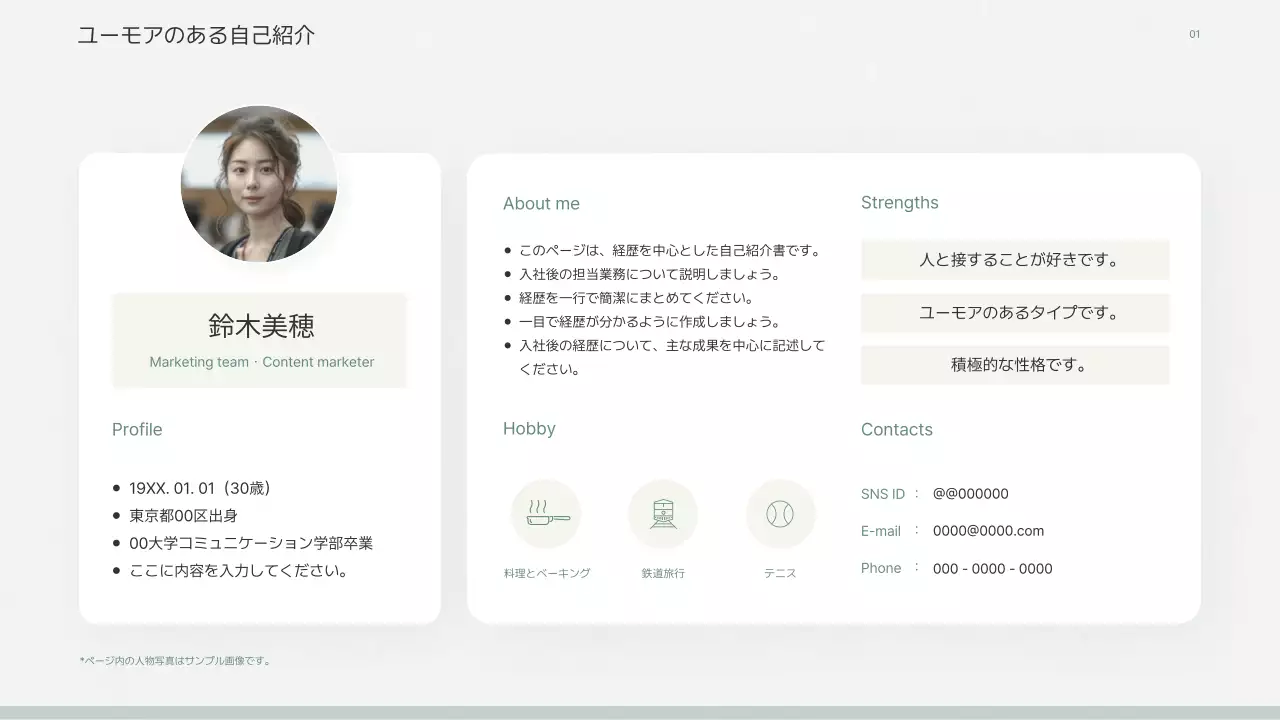Click the Hobby section title
This screenshot has width=1280, height=720.
point(529,428)
